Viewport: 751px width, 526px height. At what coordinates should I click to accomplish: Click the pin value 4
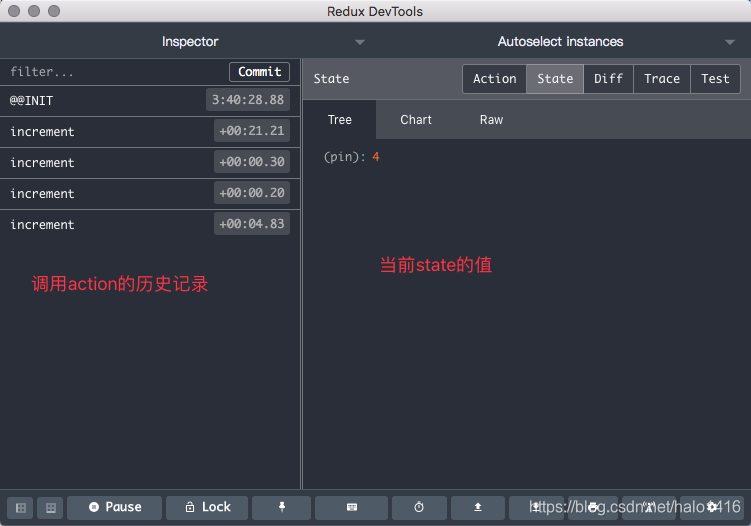click(376, 157)
